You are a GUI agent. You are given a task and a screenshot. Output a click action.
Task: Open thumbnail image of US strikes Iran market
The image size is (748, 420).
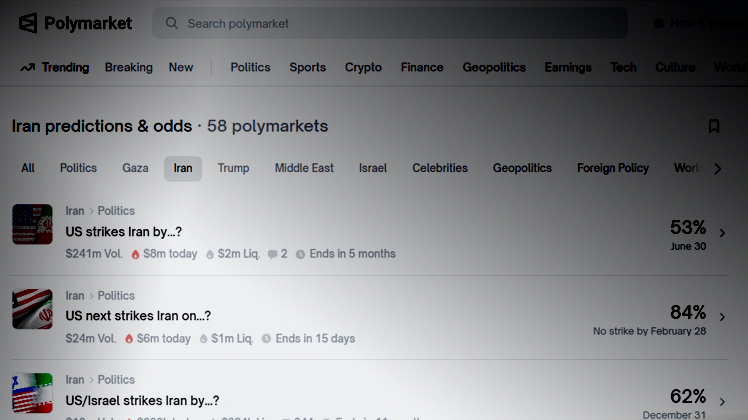point(32,224)
